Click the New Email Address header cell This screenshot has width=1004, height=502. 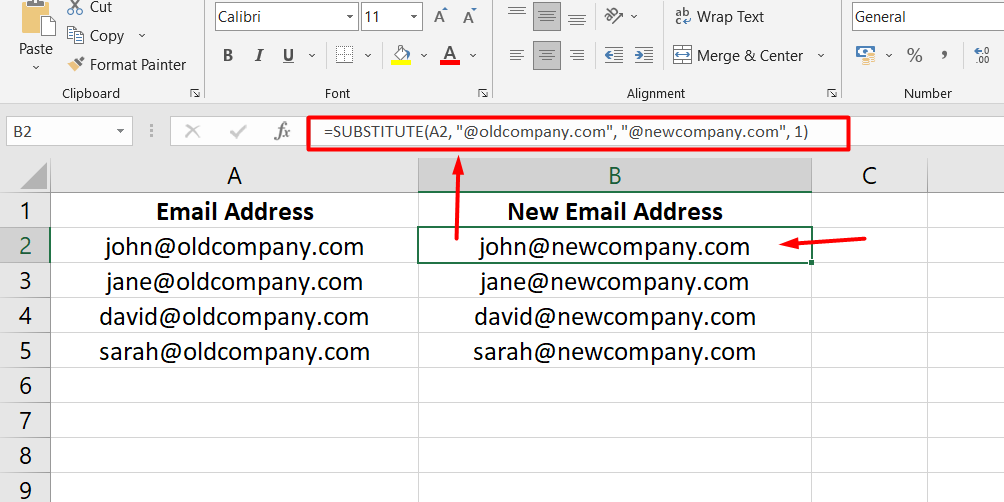(615, 211)
